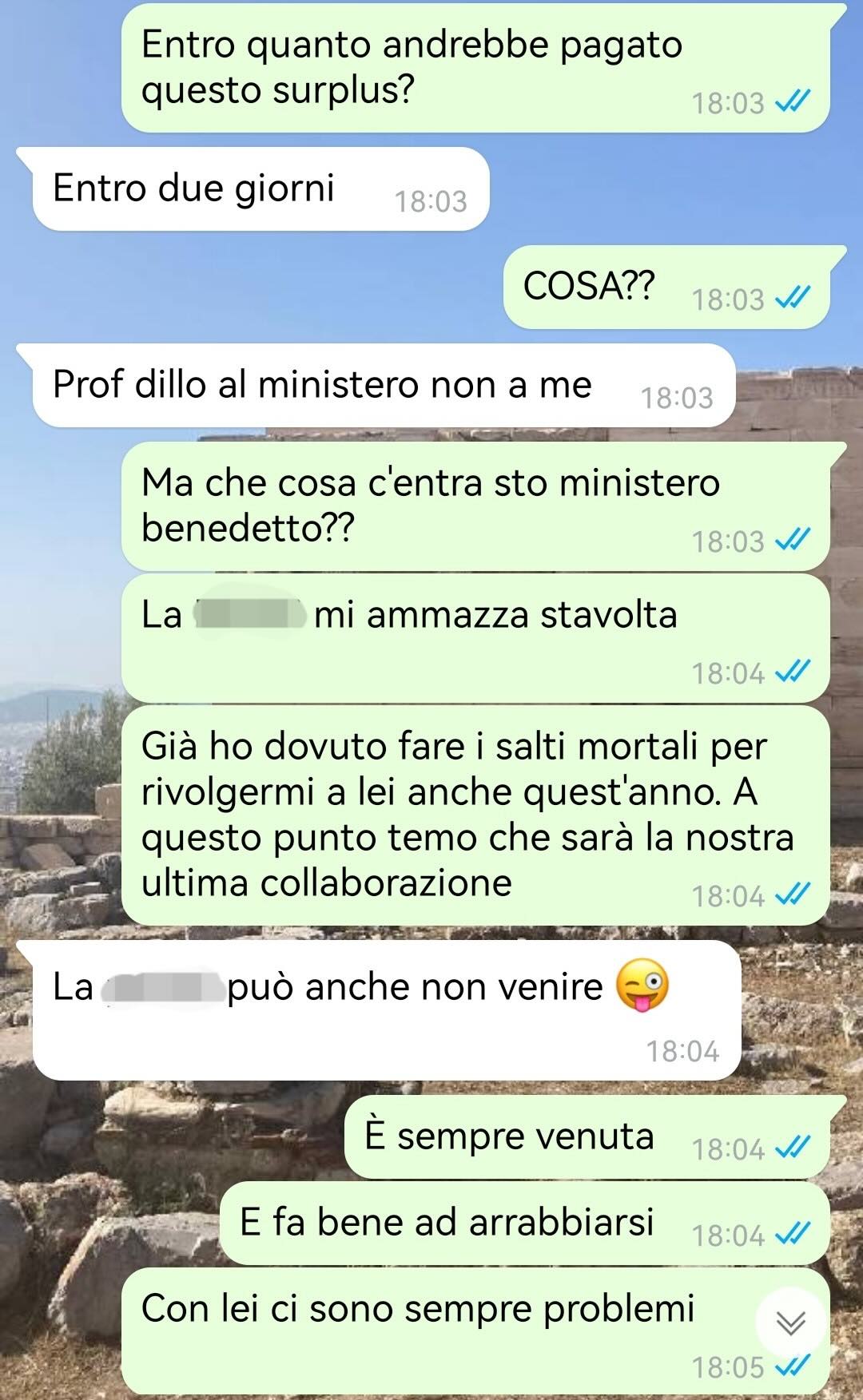Viewport: 863px width, 1400px height.
Task: Tap the 18:03 timestamp on 'Entro due giorni'
Action: (x=431, y=200)
